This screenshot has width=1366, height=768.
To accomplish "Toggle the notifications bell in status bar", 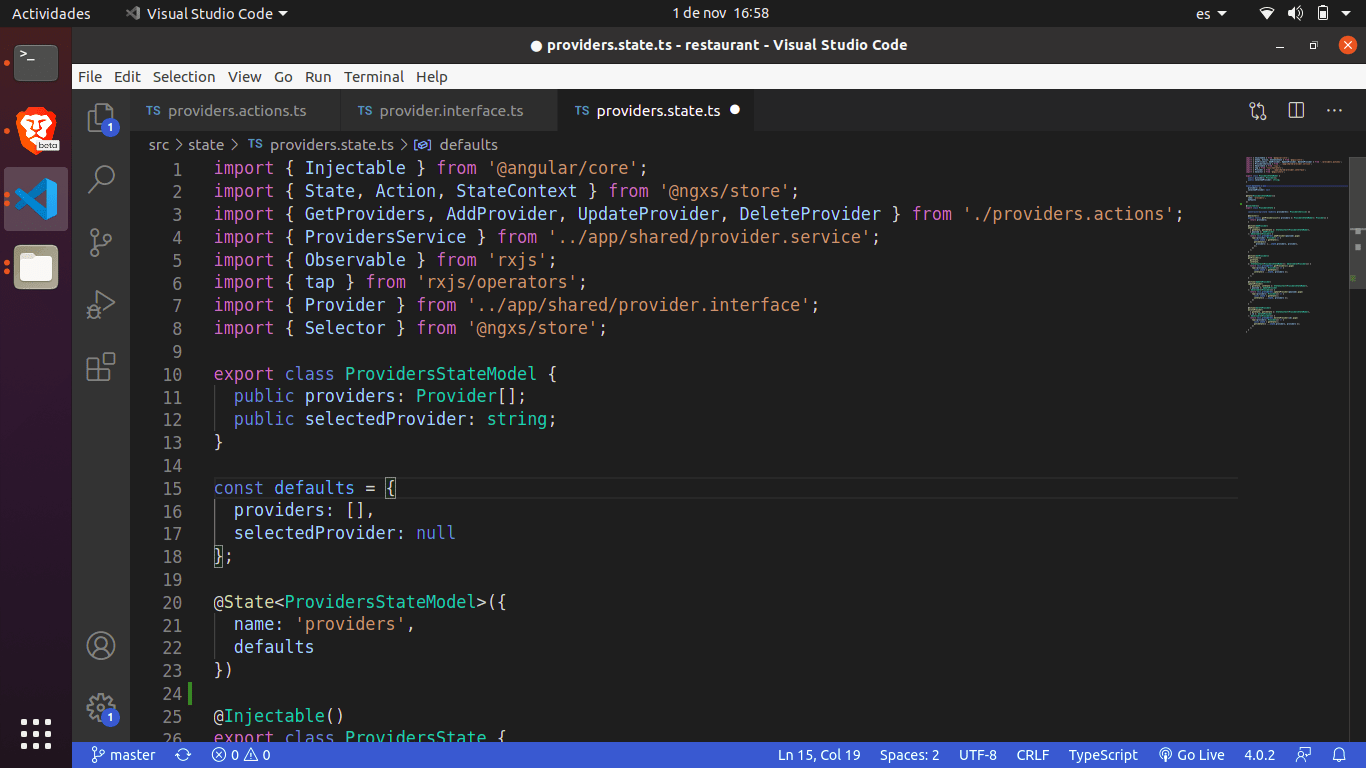I will point(1339,755).
